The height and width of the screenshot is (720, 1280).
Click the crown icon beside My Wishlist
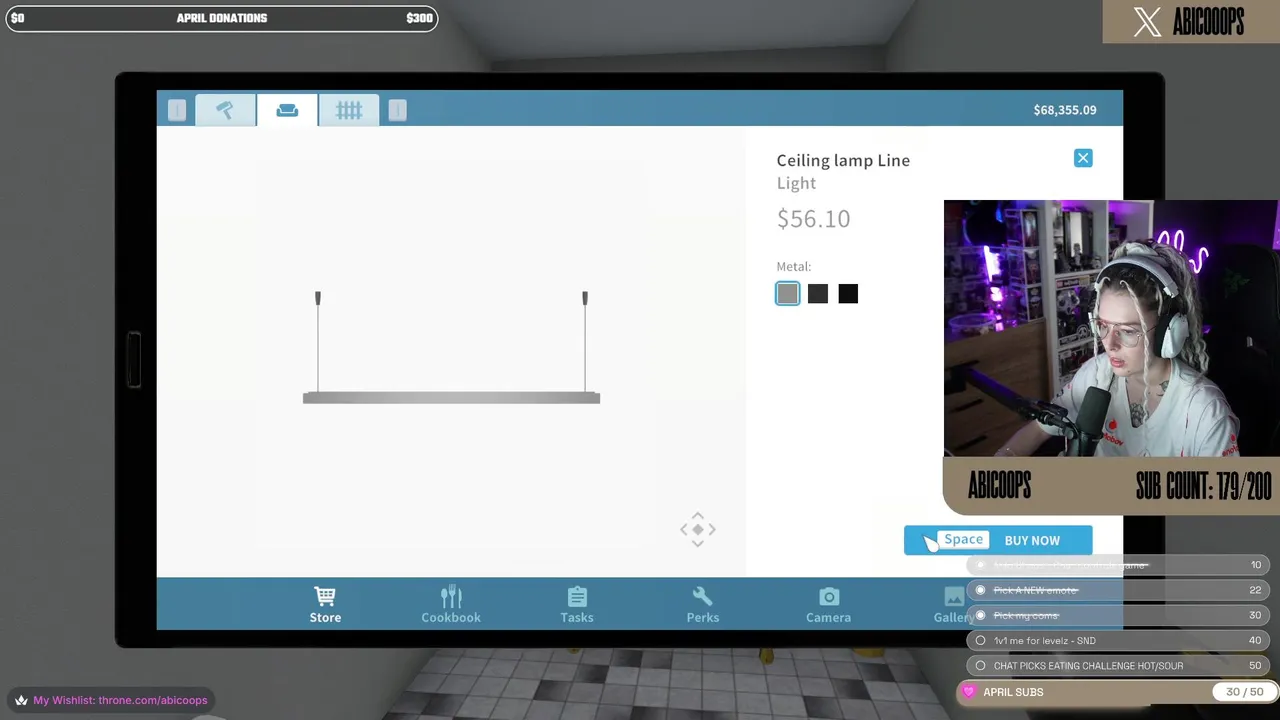[21, 700]
